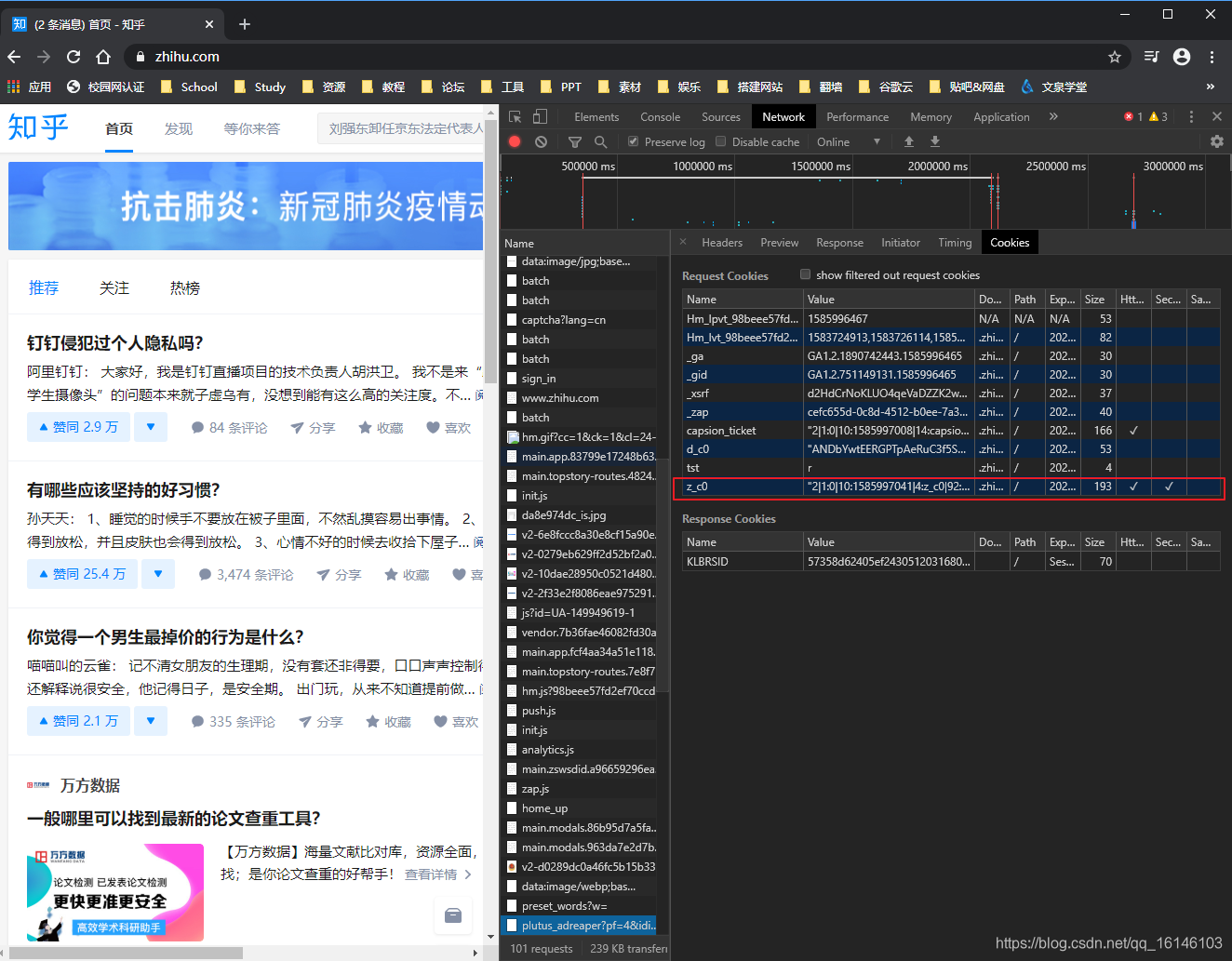The width and height of the screenshot is (1232, 961).
Task: Close the request details pane
Action: point(683,242)
